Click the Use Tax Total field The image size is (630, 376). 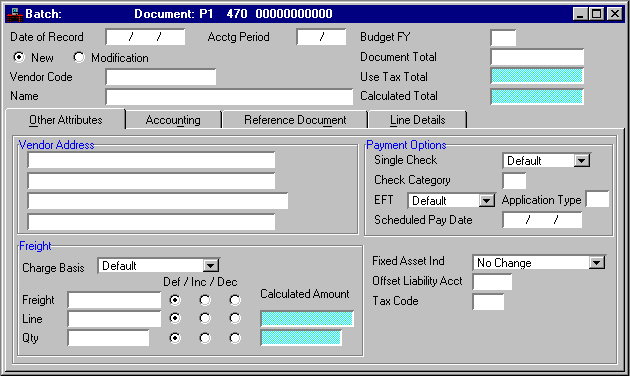(537, 76)
